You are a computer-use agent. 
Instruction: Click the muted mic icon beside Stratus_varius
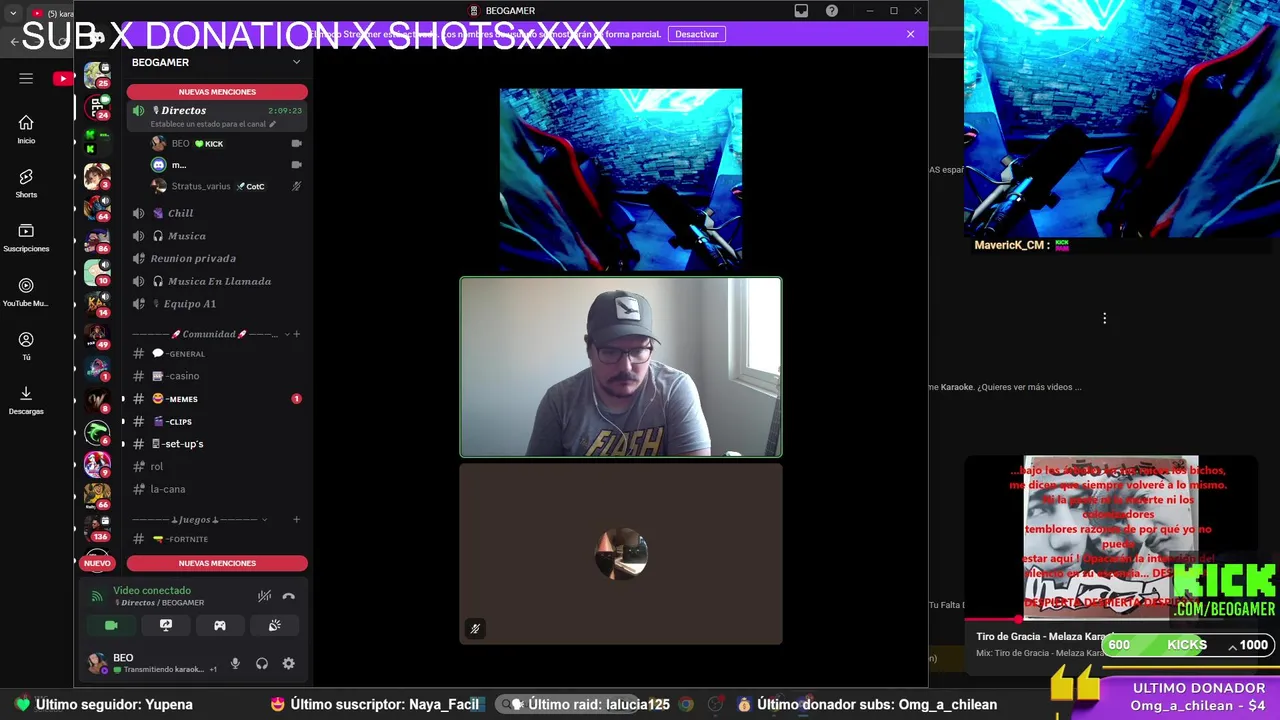296,186
